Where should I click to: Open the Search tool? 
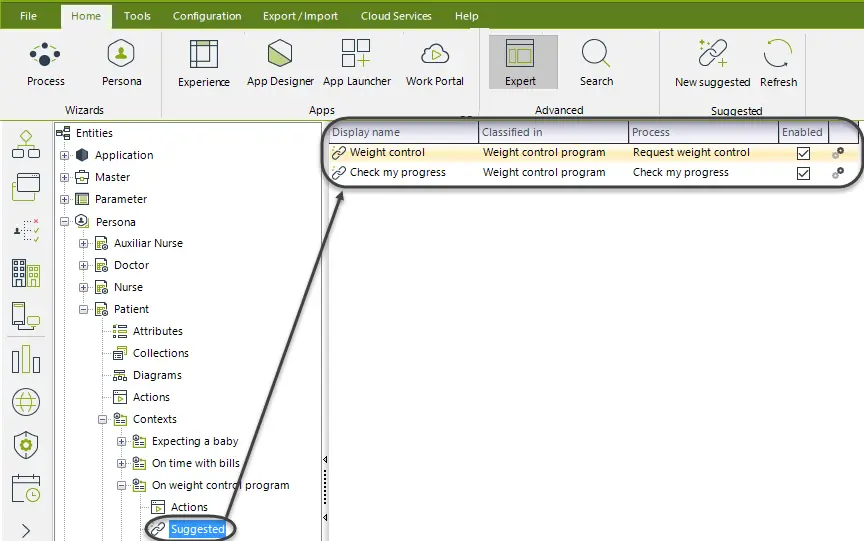click(596, 64)
